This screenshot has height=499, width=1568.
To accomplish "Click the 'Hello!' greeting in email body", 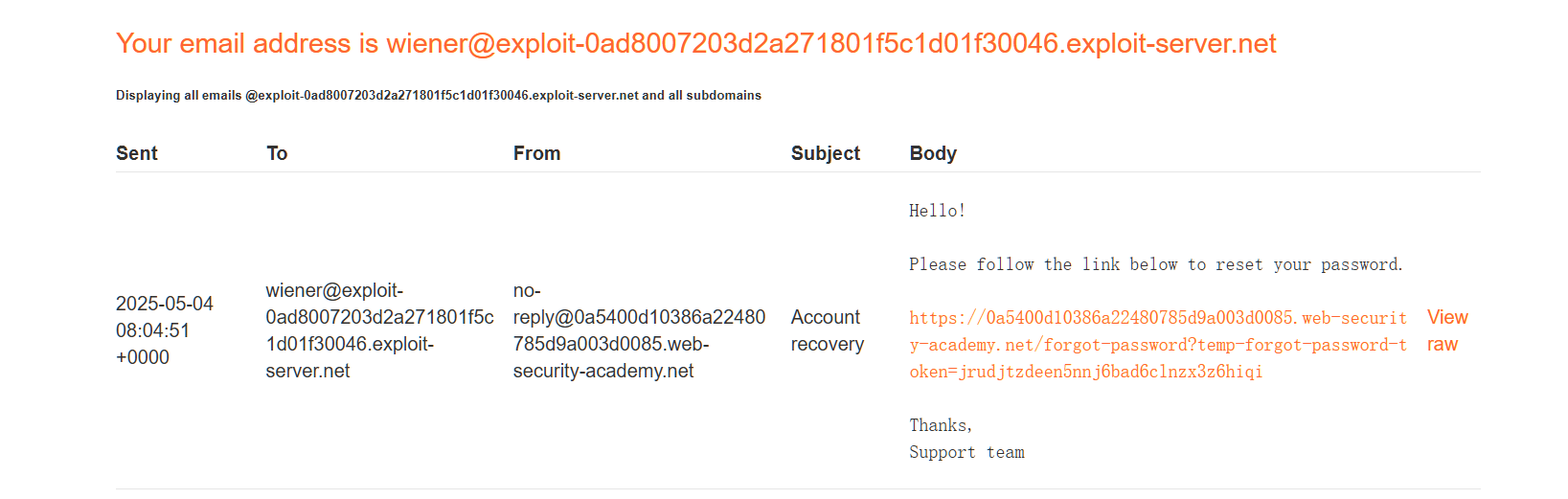I will tap(937, 211).
